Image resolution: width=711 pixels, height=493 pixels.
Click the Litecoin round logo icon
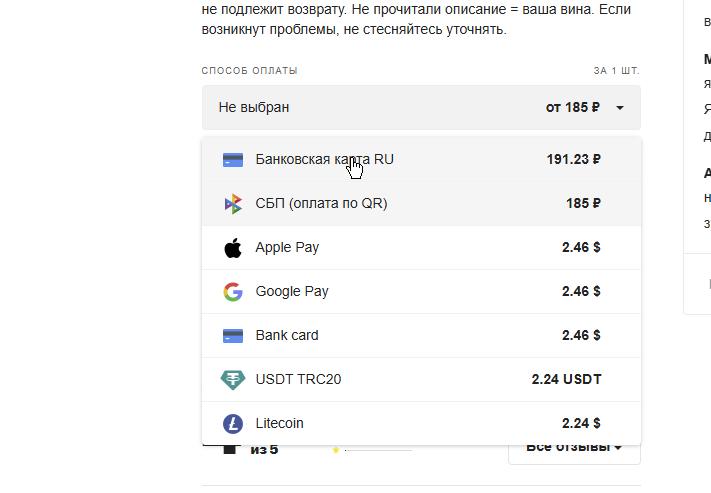tap(233, 424)
